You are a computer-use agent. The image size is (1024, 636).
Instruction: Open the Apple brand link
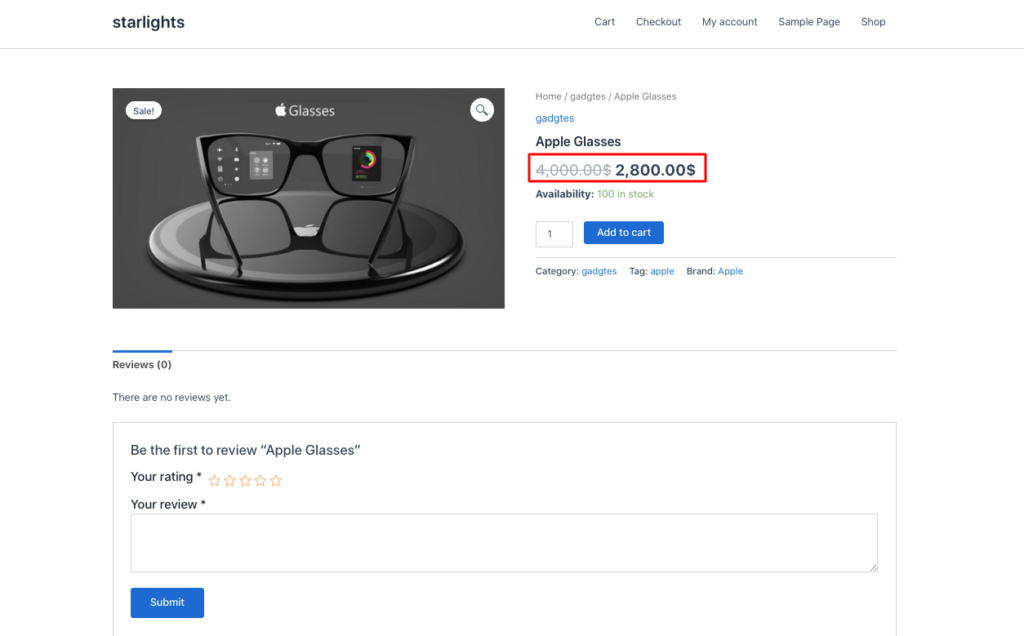tap(730, 270)
